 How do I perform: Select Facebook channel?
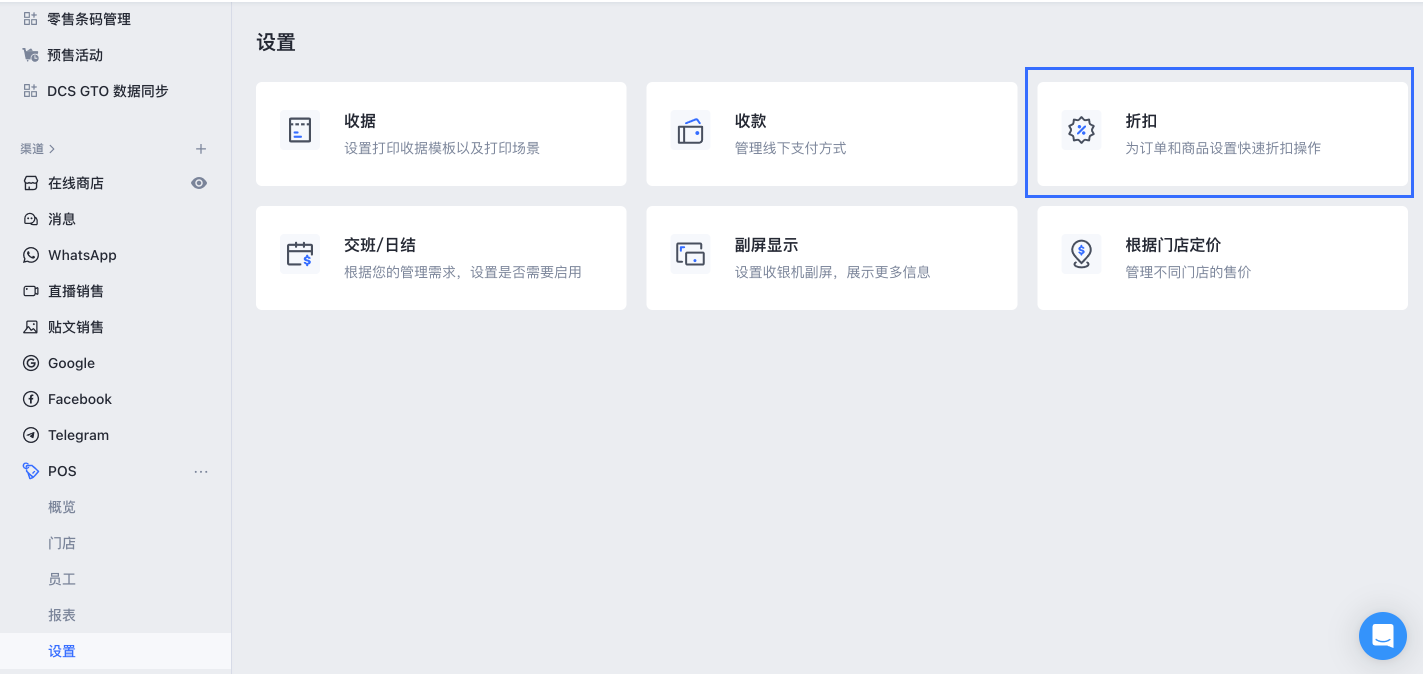80,399
